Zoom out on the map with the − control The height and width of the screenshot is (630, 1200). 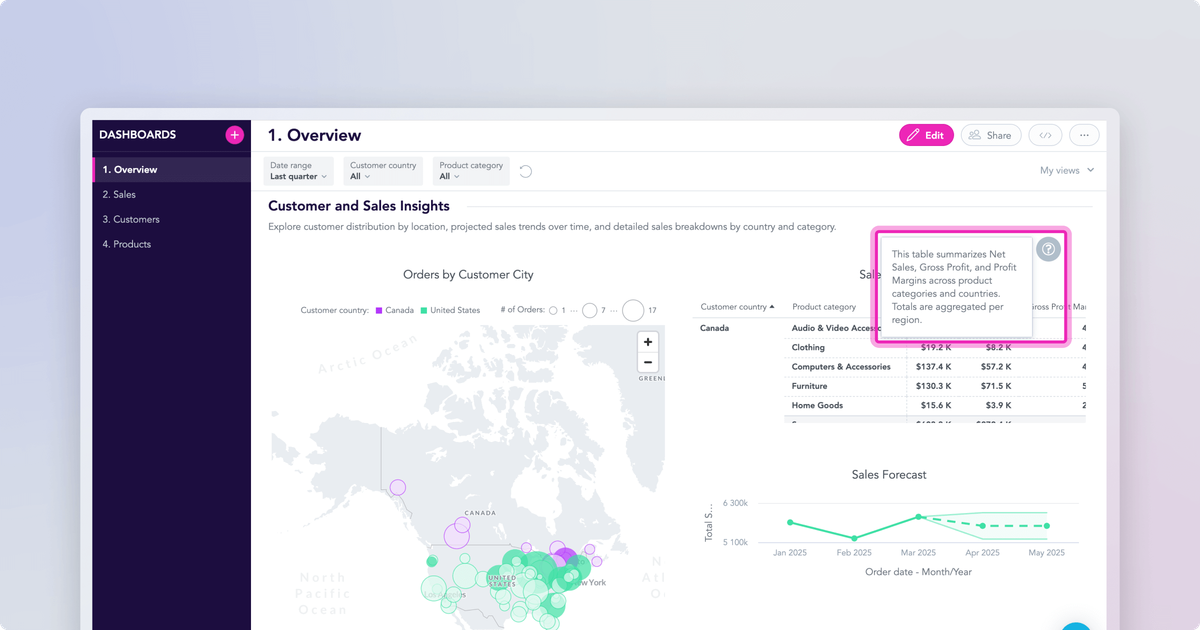click(x=648, y=361)
